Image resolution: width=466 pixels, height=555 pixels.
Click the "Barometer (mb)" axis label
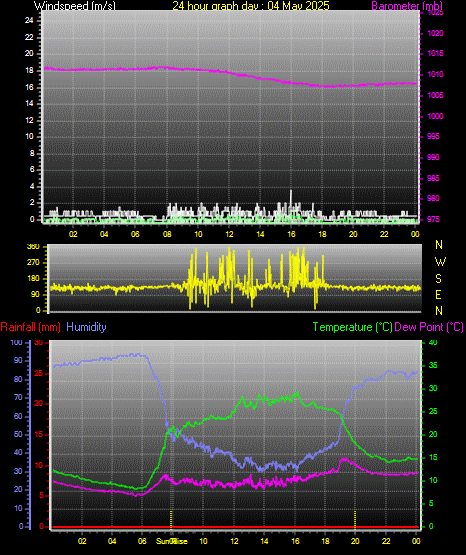pos(407,6)
